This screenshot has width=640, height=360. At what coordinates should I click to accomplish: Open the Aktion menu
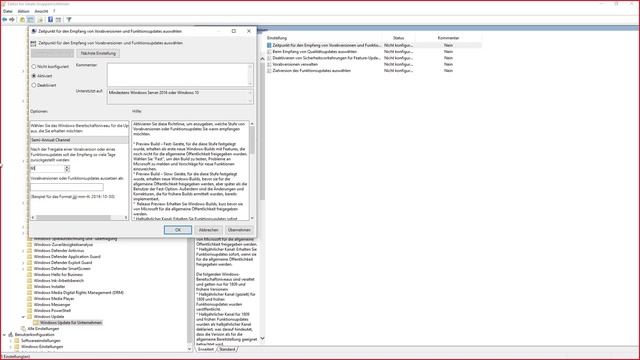(23, 11)
